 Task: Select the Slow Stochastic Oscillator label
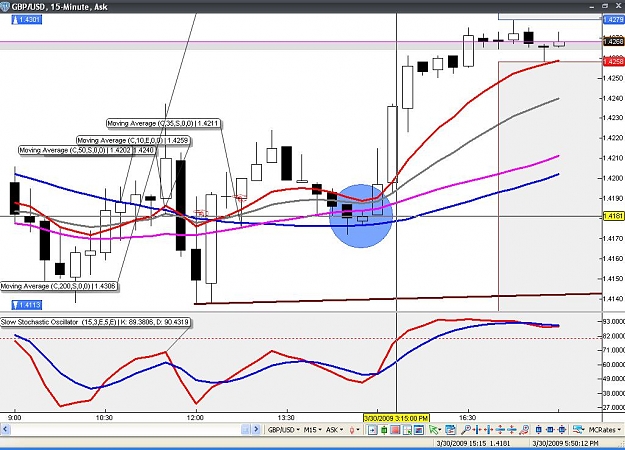[95, 322]
